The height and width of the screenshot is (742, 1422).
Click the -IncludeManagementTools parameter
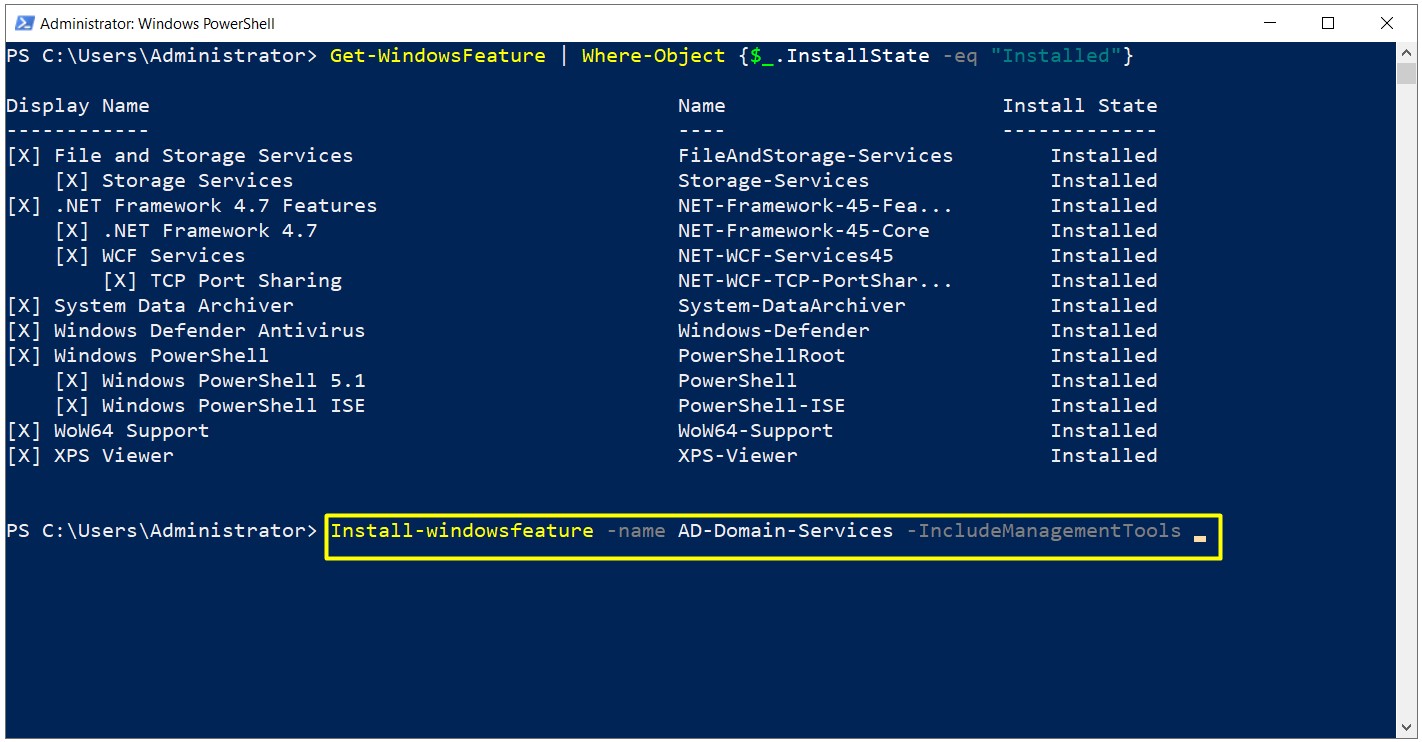(1043, 531)
